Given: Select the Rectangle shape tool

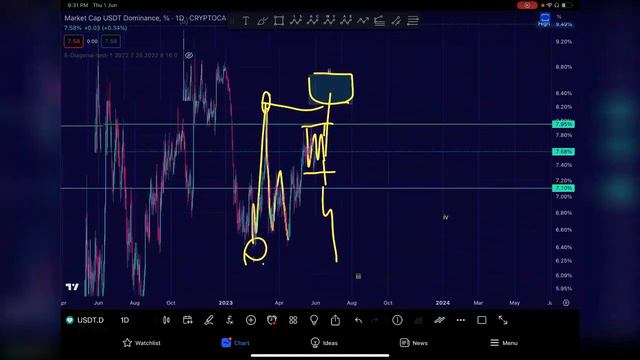Looking at the screenshot, I should pyautogui.click(x=279, y=21).
